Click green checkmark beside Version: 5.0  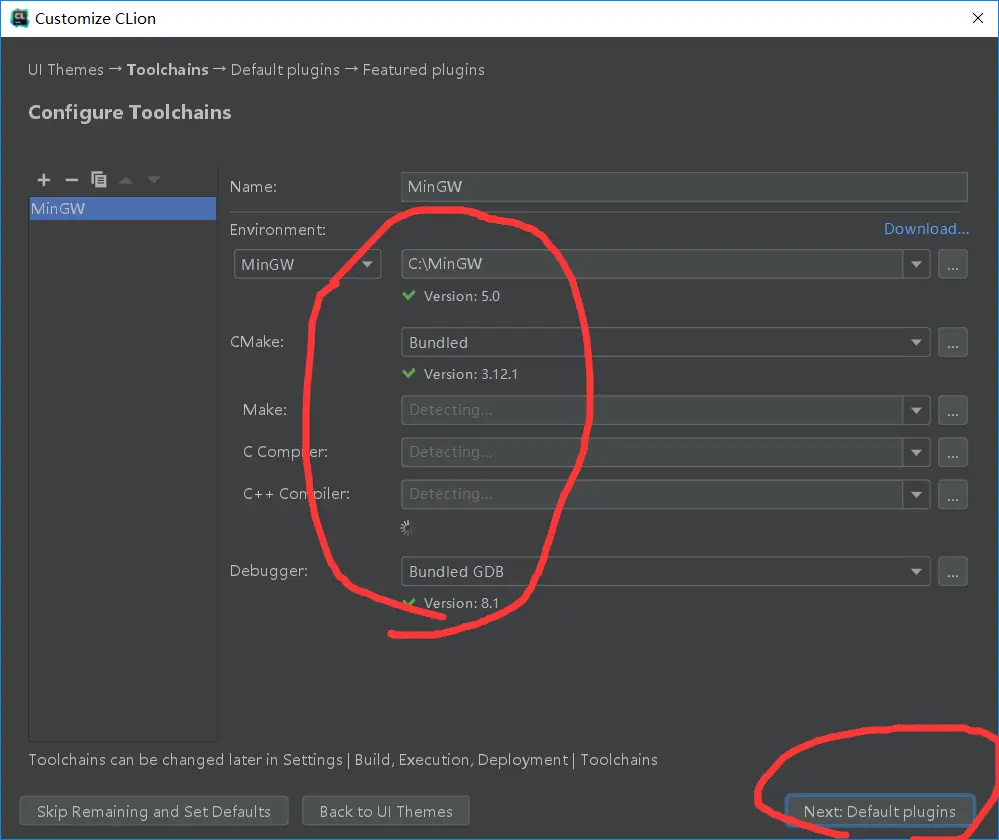409,295
